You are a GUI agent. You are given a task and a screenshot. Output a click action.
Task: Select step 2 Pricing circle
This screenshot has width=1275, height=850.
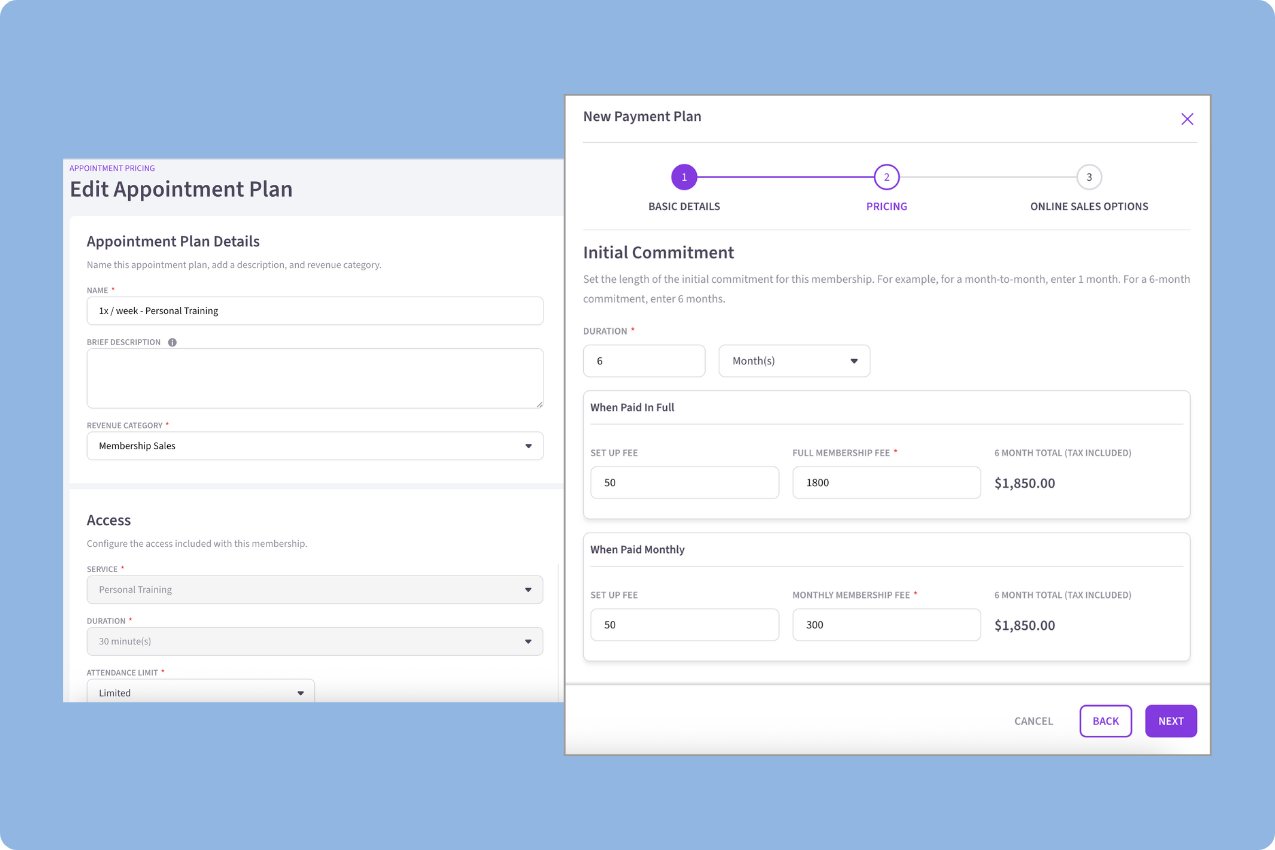tap(886, 178)
